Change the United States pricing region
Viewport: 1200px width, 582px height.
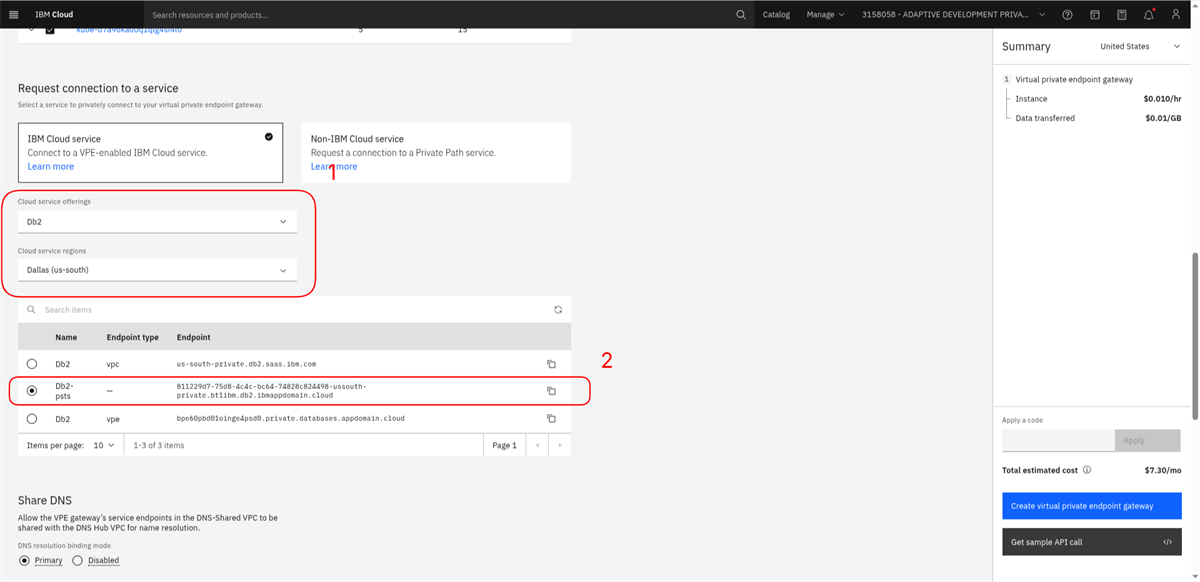(1139, 46)
